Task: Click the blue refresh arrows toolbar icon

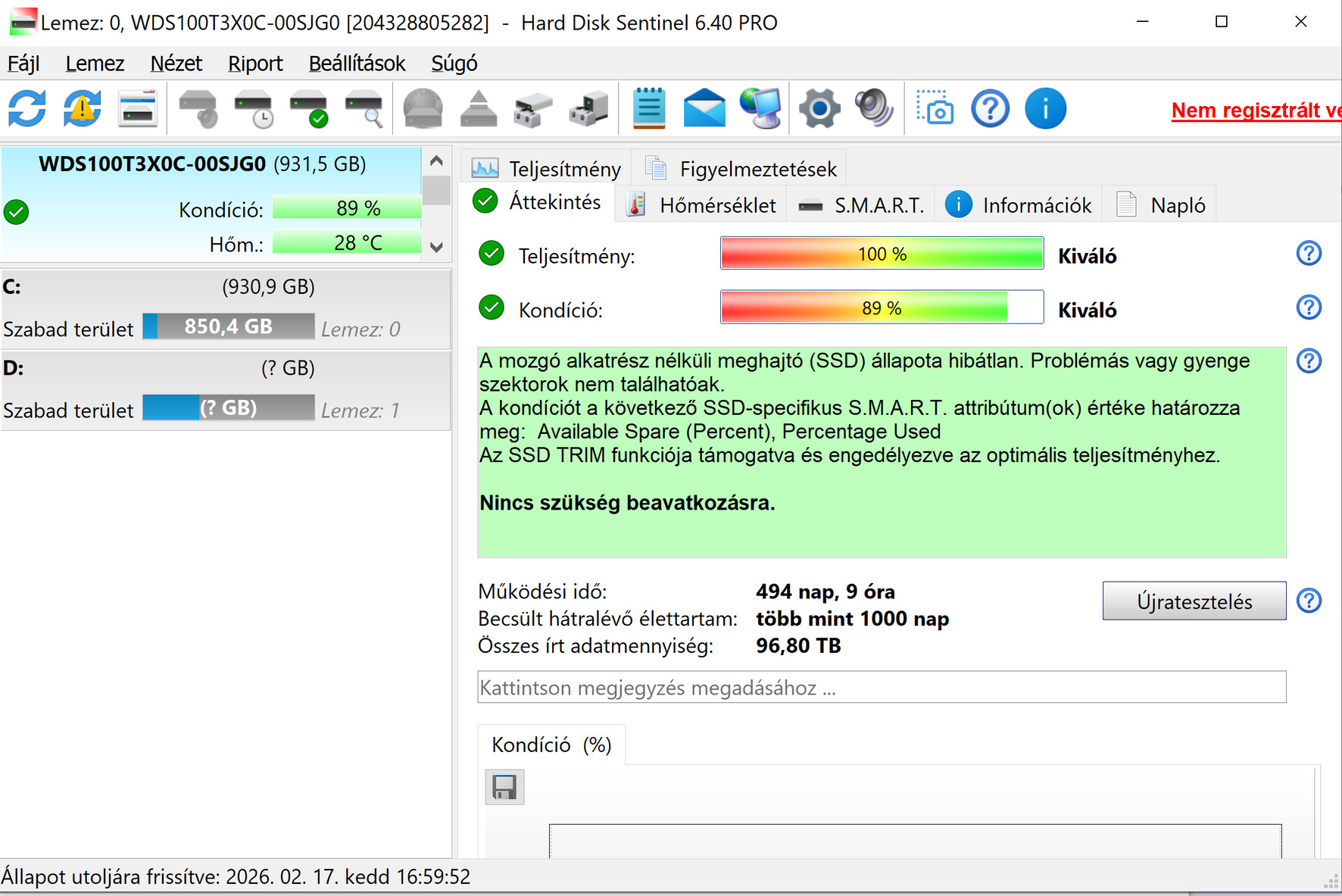Action: pos(27,108)
